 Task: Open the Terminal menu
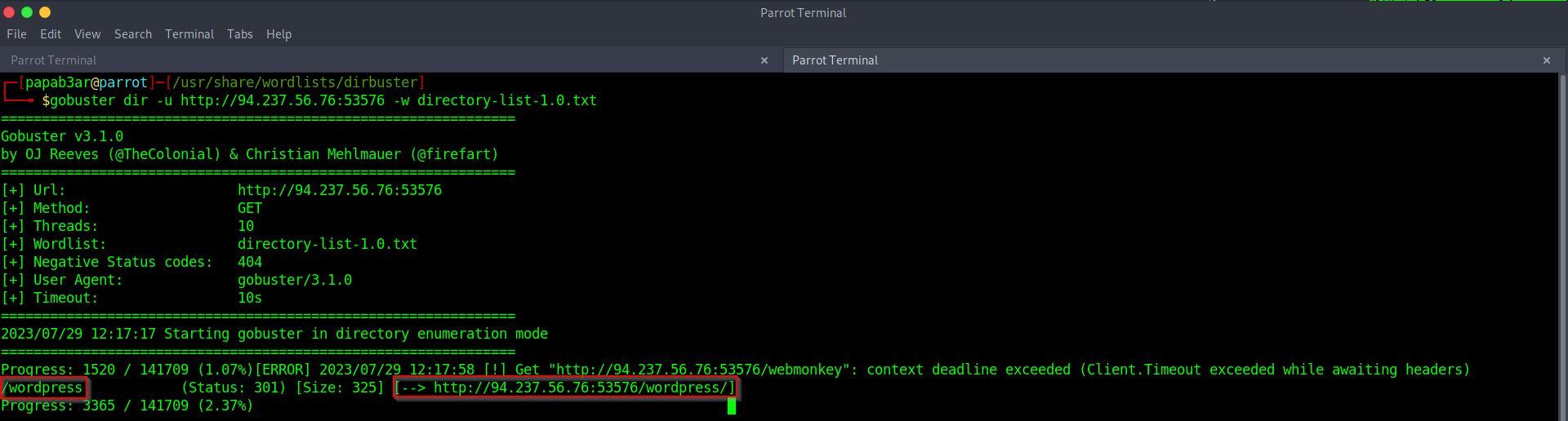coord(189,34)
